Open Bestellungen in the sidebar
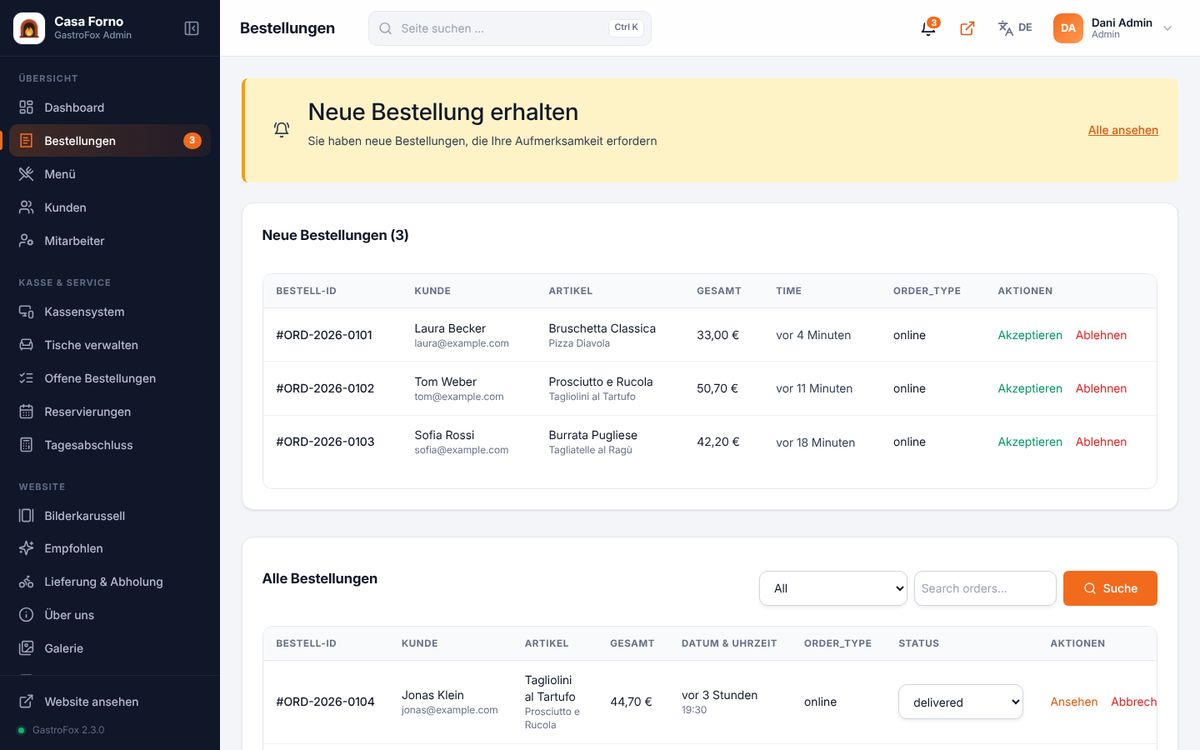This screenshot has width=1200, height=750. coord(110,141)
